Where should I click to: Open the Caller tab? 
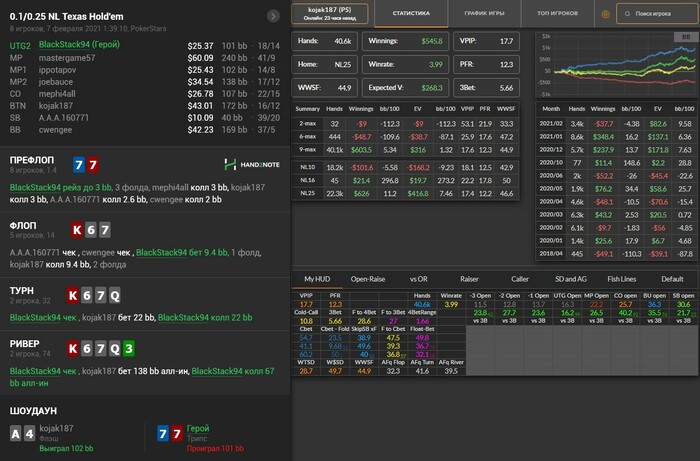(x=520, y=279)
